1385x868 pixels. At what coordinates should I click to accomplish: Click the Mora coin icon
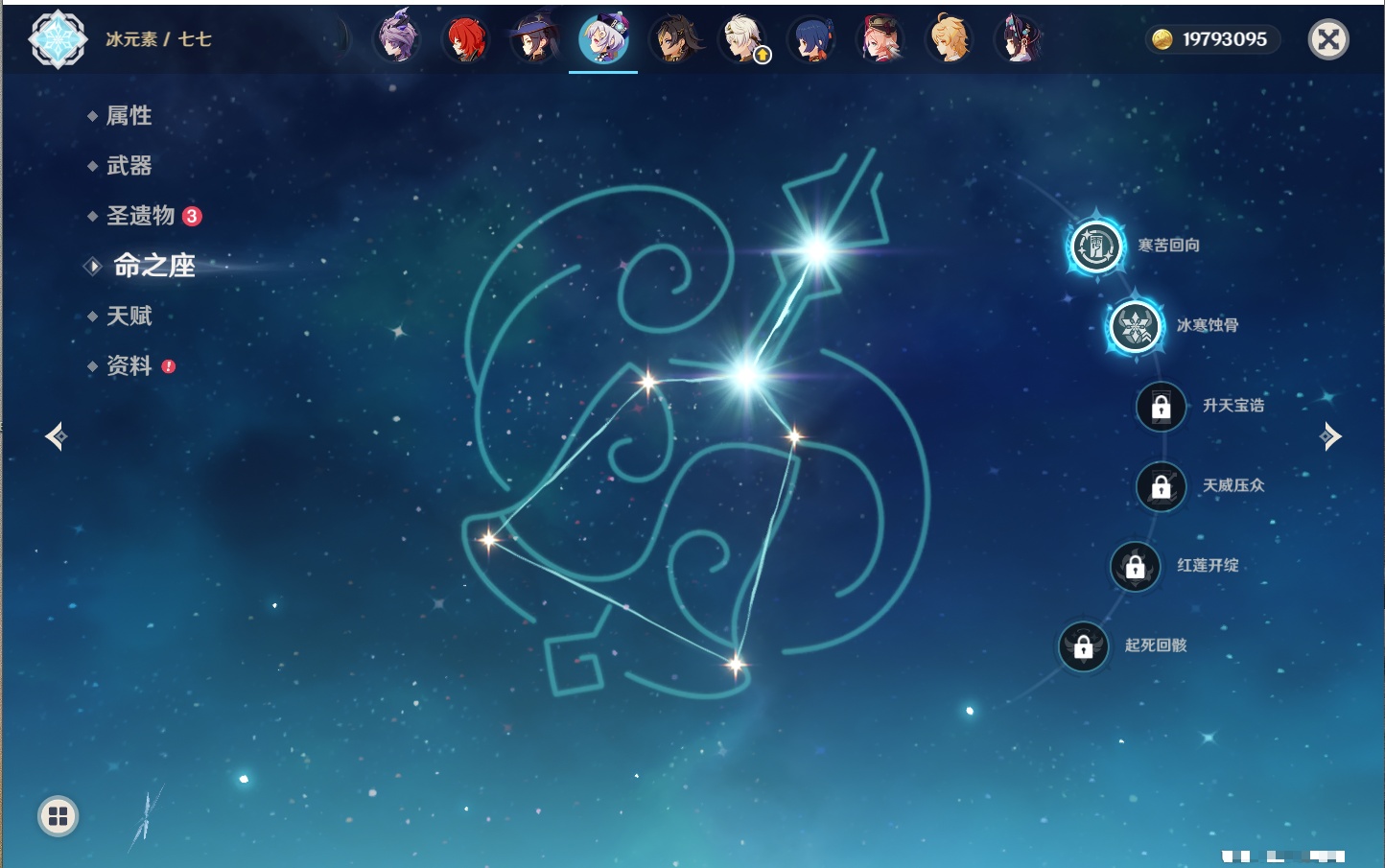1162,39
